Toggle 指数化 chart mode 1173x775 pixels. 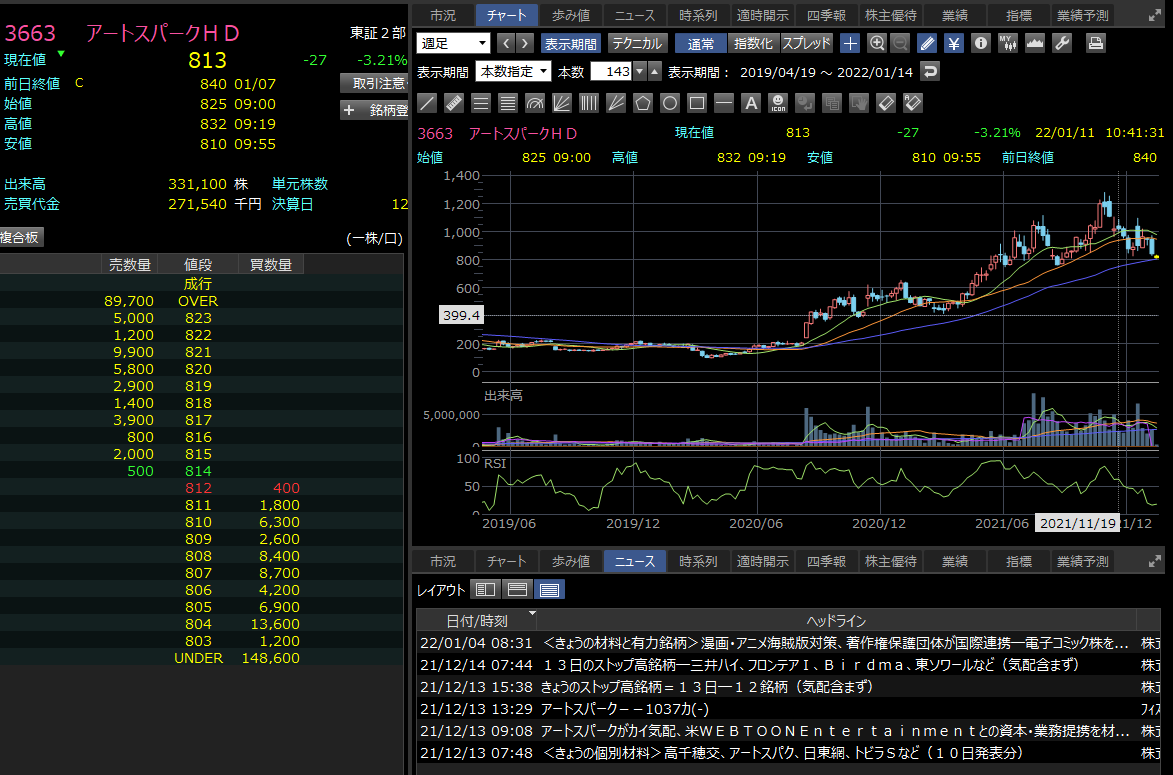click(752, 43)
